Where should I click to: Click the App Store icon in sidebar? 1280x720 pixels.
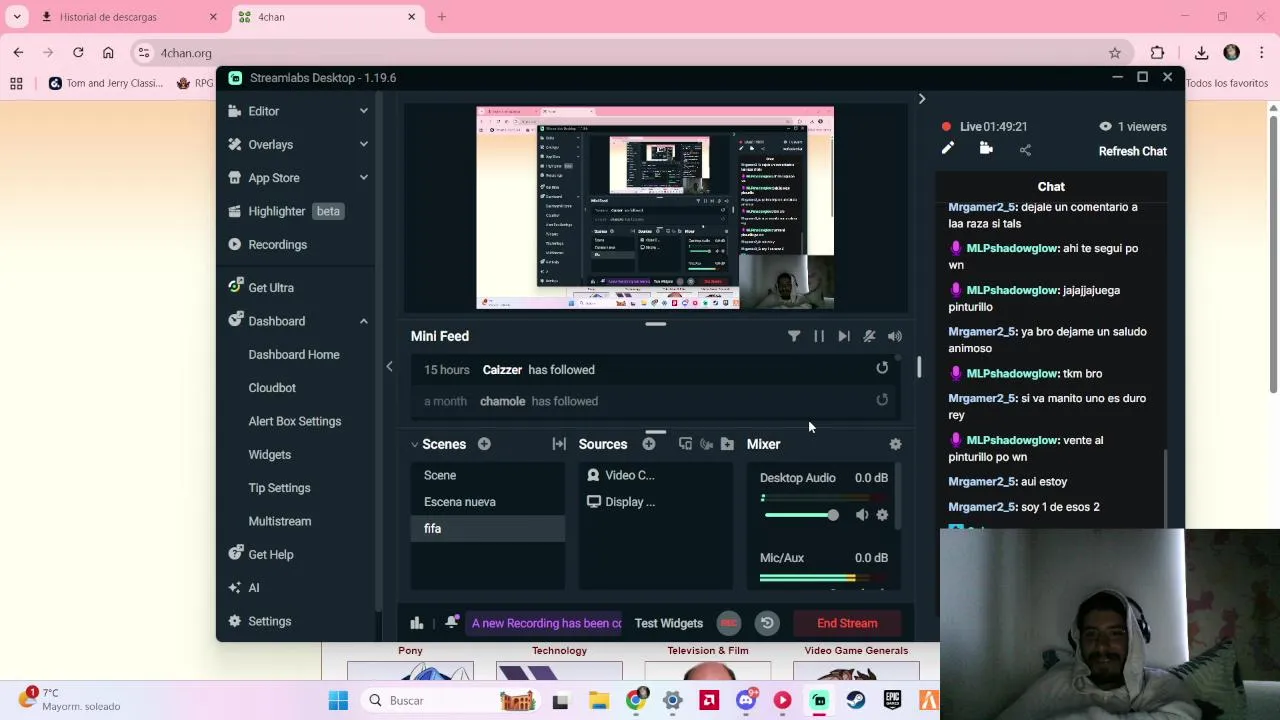(x=235, y=177)
